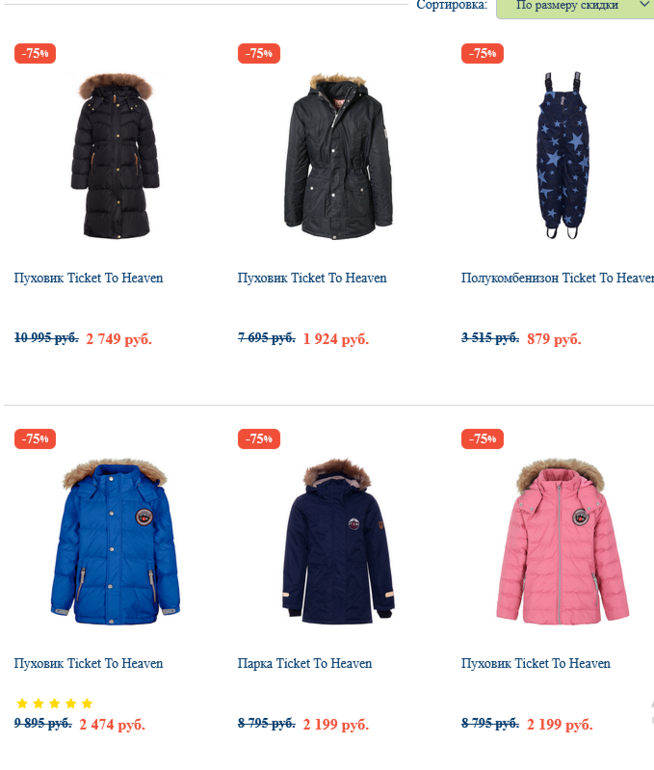Image resolution: width=654 pixels, height=770 pixels.
Task: Click -75% badge on black long coat
Action: click(35, 54)
